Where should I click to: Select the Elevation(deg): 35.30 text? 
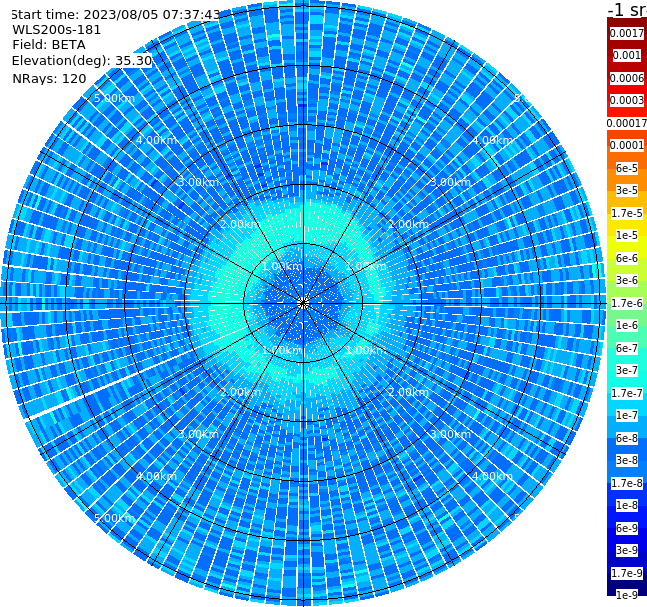click(x=82, y=61)
